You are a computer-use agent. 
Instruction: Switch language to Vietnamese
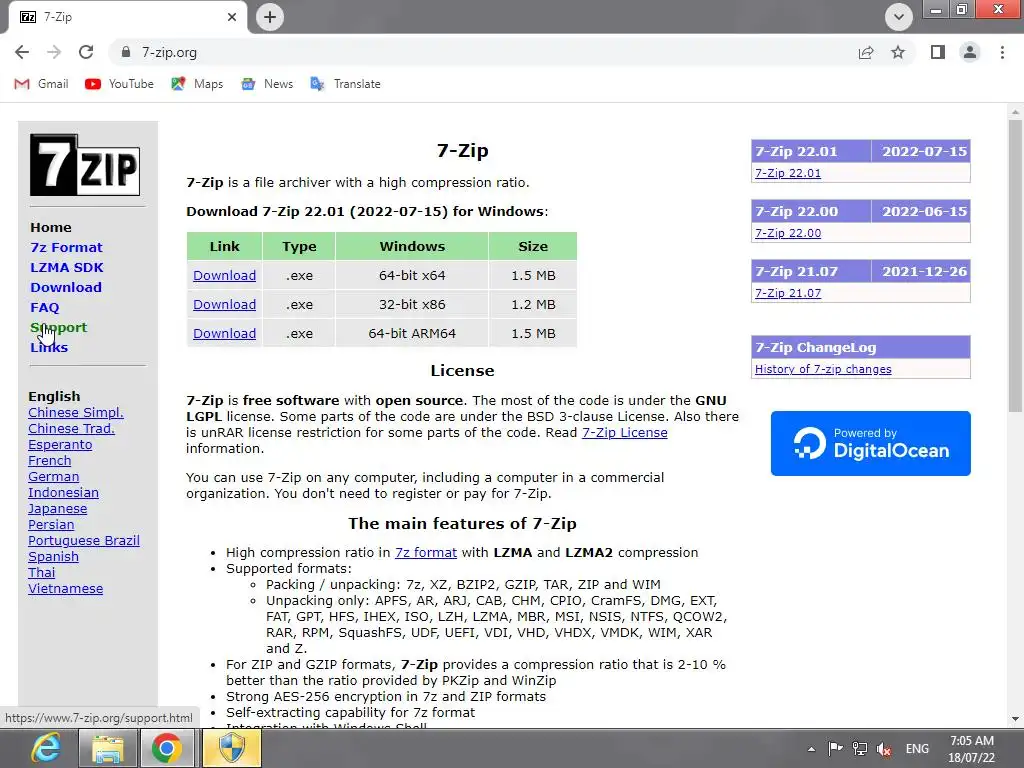(x=65, y=588)
